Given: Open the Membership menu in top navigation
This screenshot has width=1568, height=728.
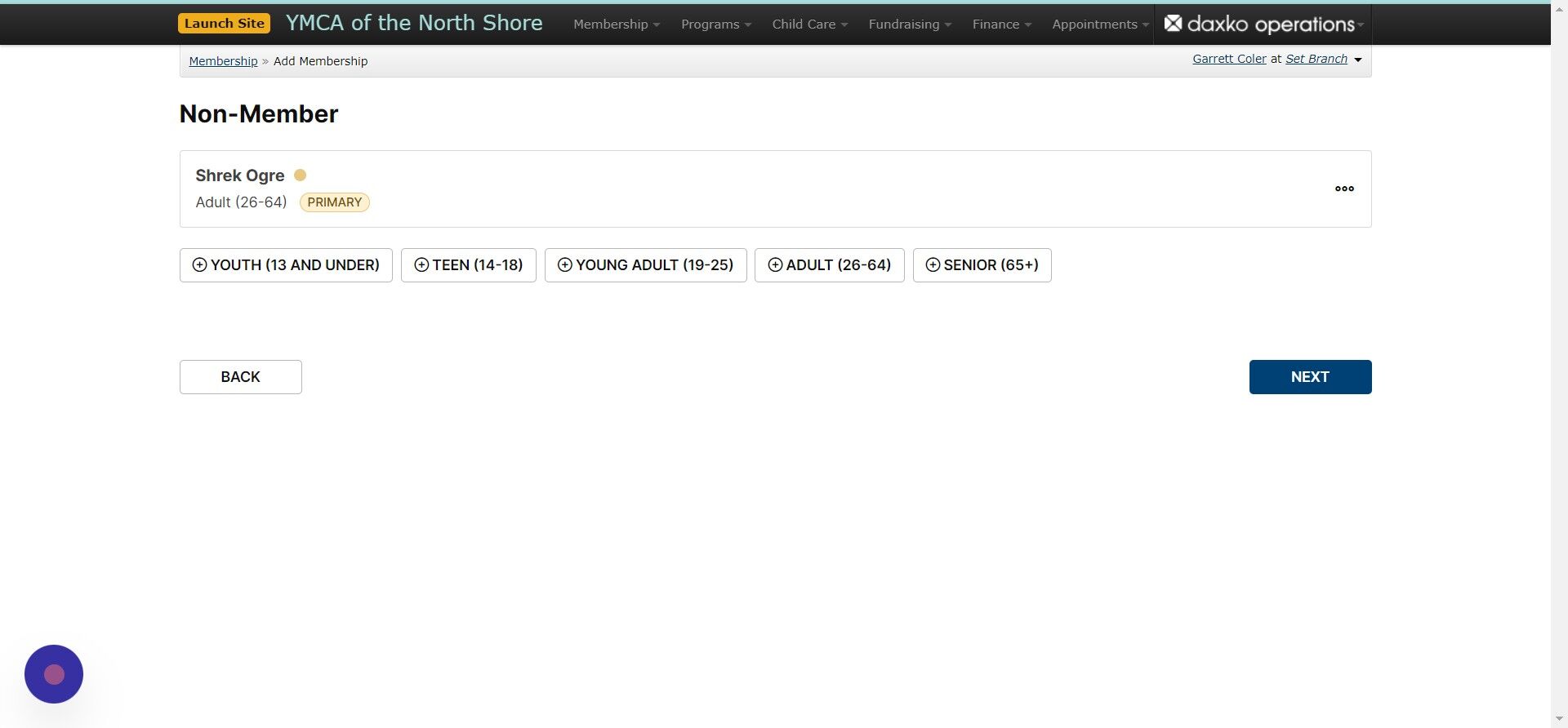Looking at the screenshot, I should [x=617, y=24].
